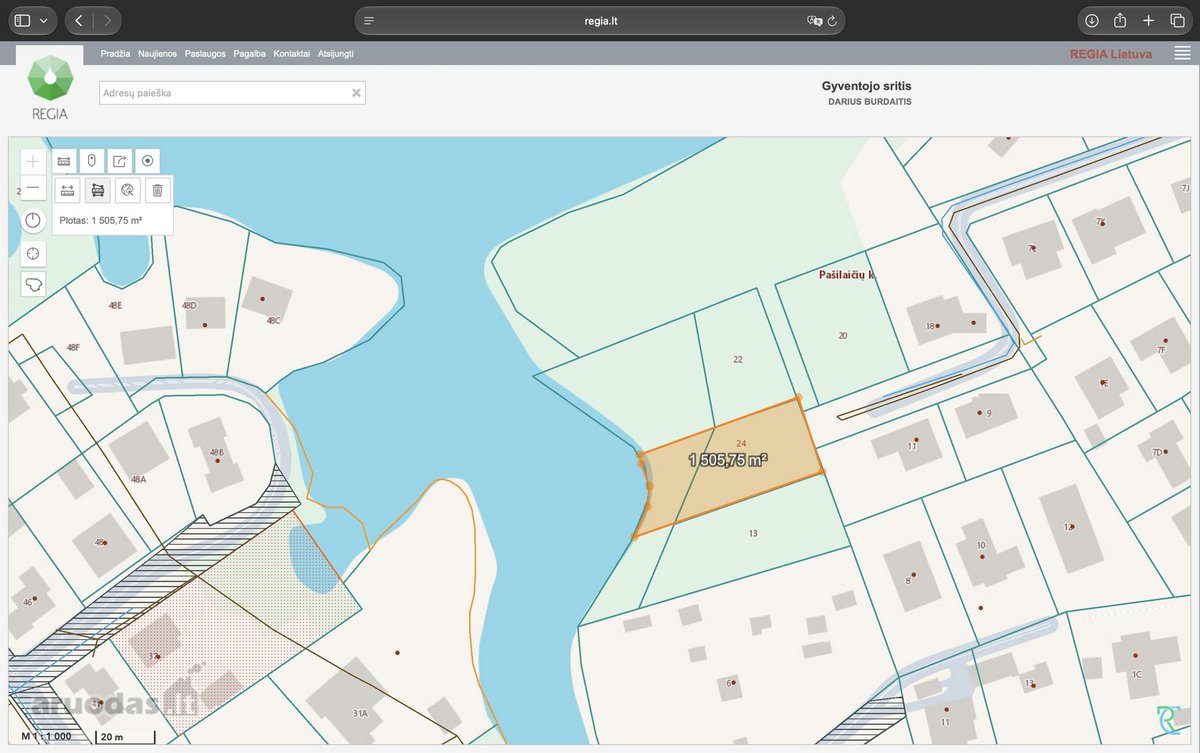The height and width of the screenshot is (753, 1200).
Task: Toggle the circular target layer button
Action: pos(148,161)
